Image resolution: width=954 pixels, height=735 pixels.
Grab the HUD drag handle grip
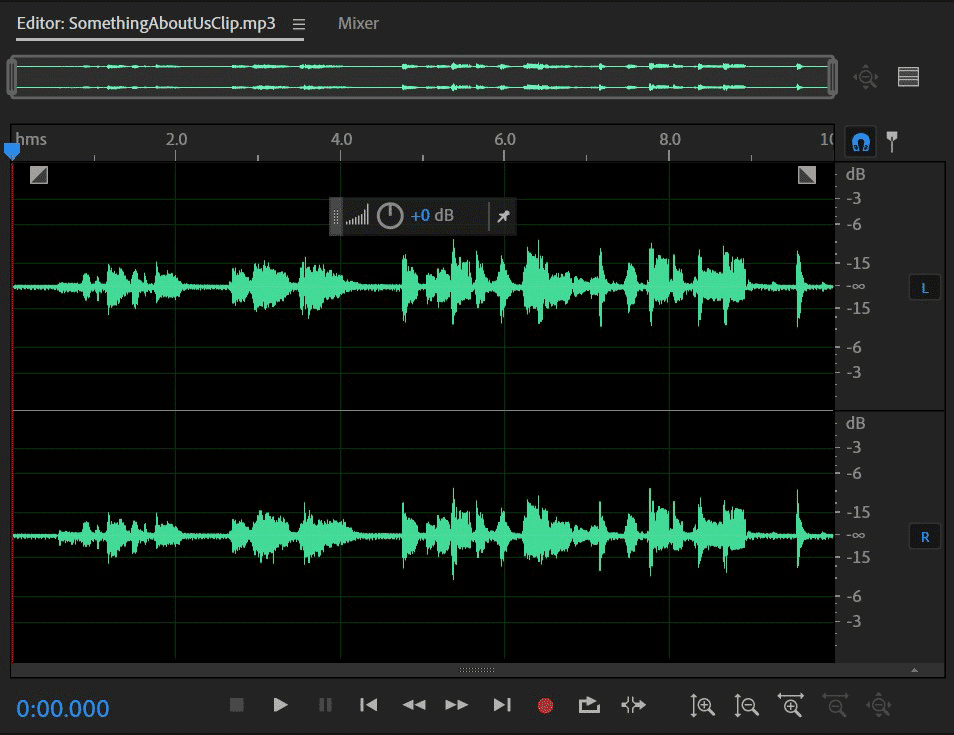[x=335, y=216]
